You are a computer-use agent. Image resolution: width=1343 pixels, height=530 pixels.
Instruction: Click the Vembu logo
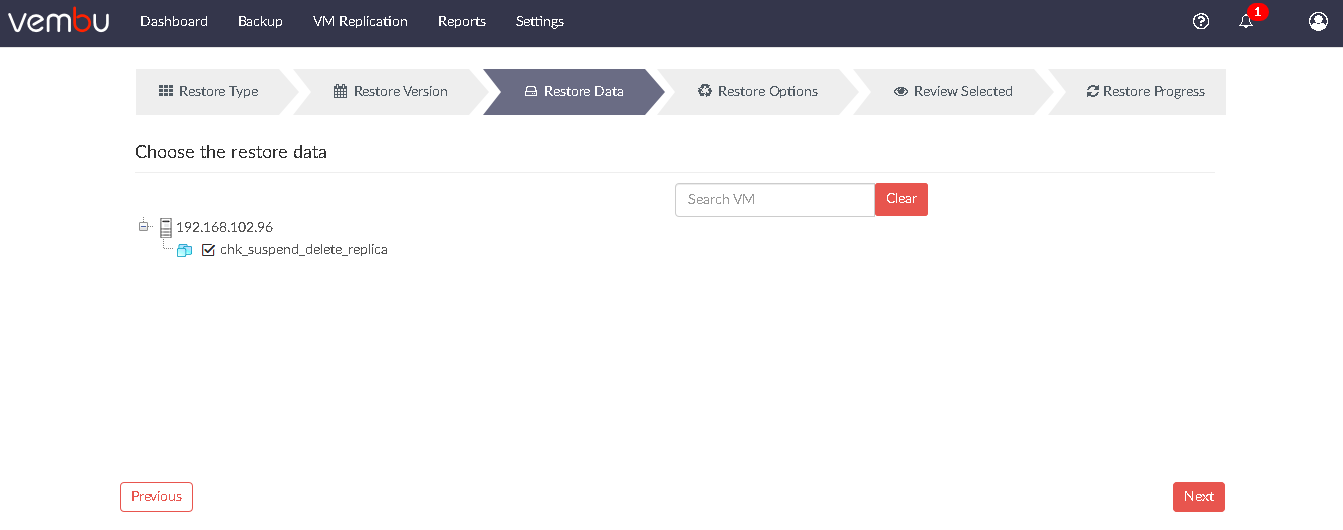tap(58, 21)
